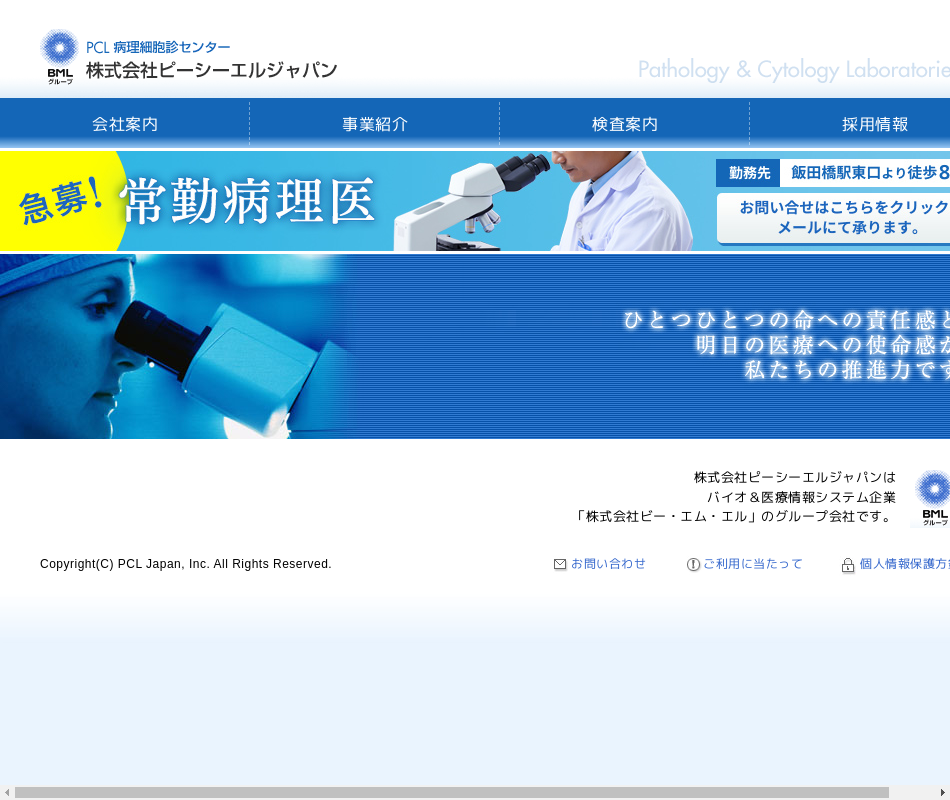Click the BML logo beside group description

933,497
